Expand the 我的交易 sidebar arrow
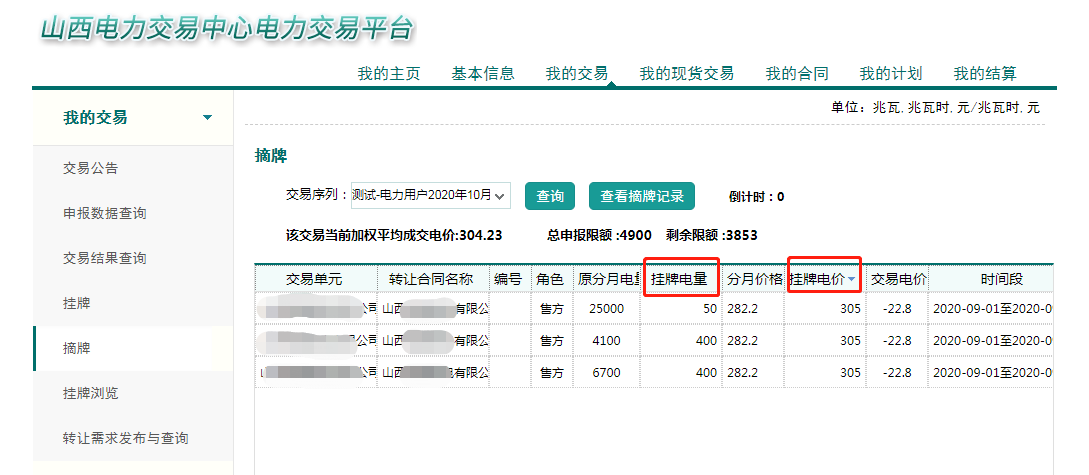 click(207, 118)
